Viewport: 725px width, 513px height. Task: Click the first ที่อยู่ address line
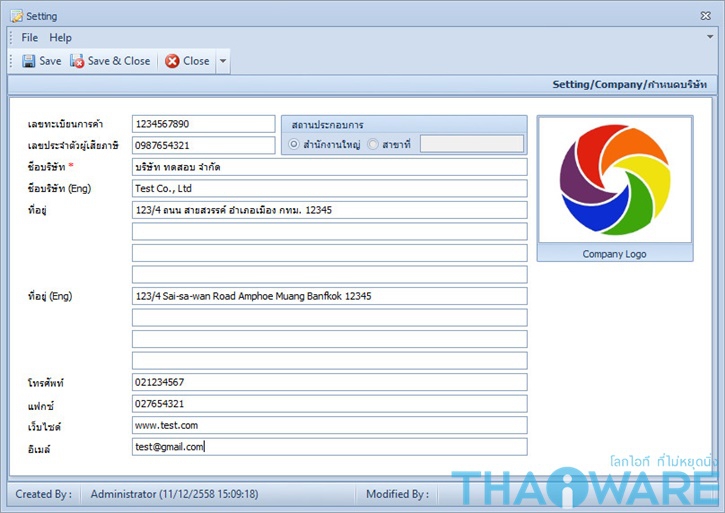[330, 210]
